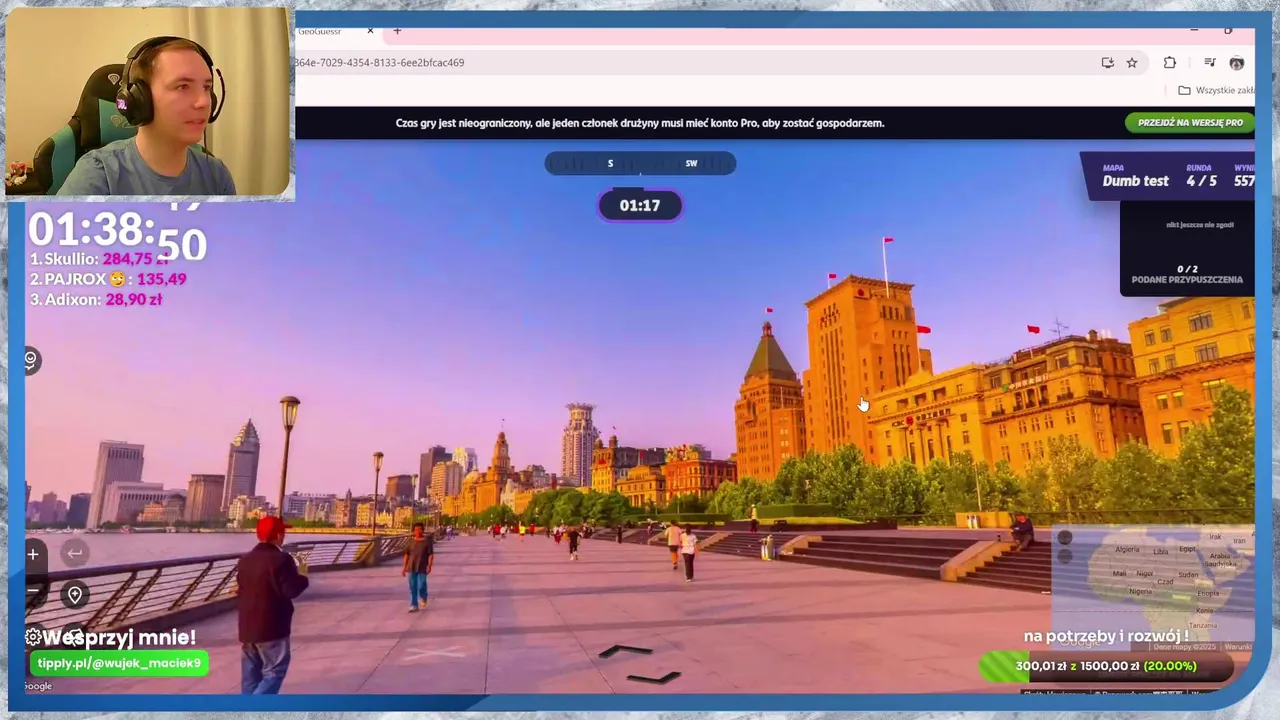The height and width of the screenshot is (720, 1280).
Task: Click the streamer webcam overlay
Action: 150,101
